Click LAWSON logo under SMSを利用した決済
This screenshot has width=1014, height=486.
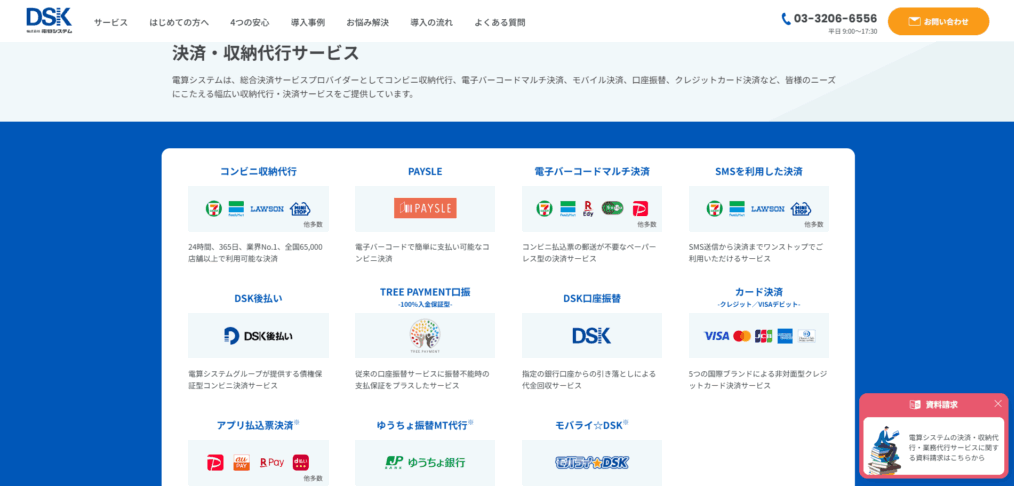click(768, 209)
